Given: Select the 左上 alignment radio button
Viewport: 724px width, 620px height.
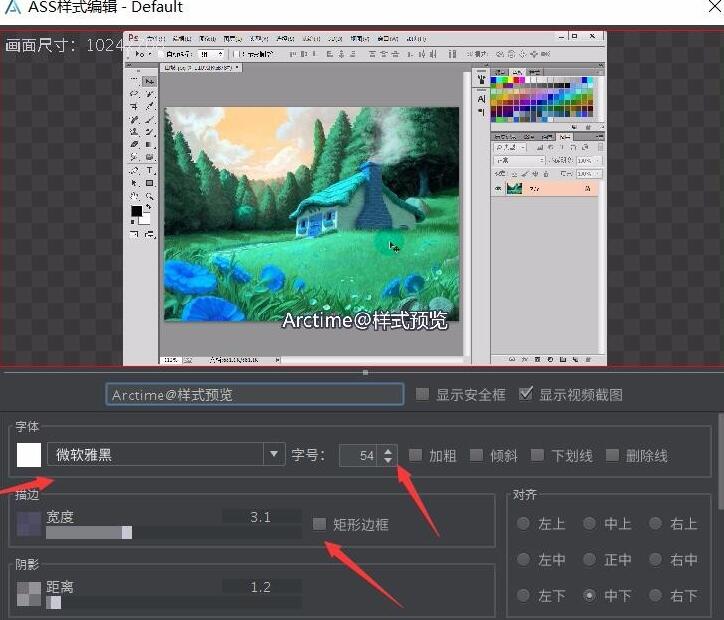Looking at the screenshot, I should click(x=523, y=524).
